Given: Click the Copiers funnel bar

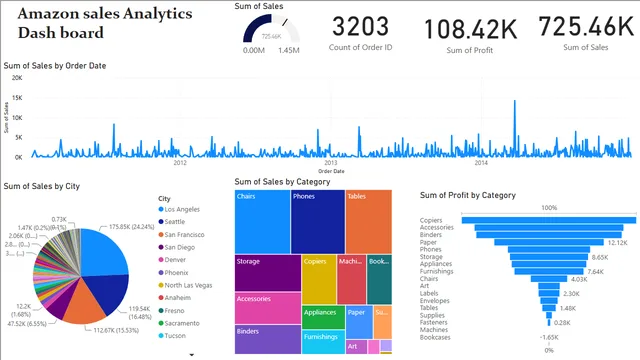Looking at the screenshot, I should pyautogui.click(x=549, y=220).
